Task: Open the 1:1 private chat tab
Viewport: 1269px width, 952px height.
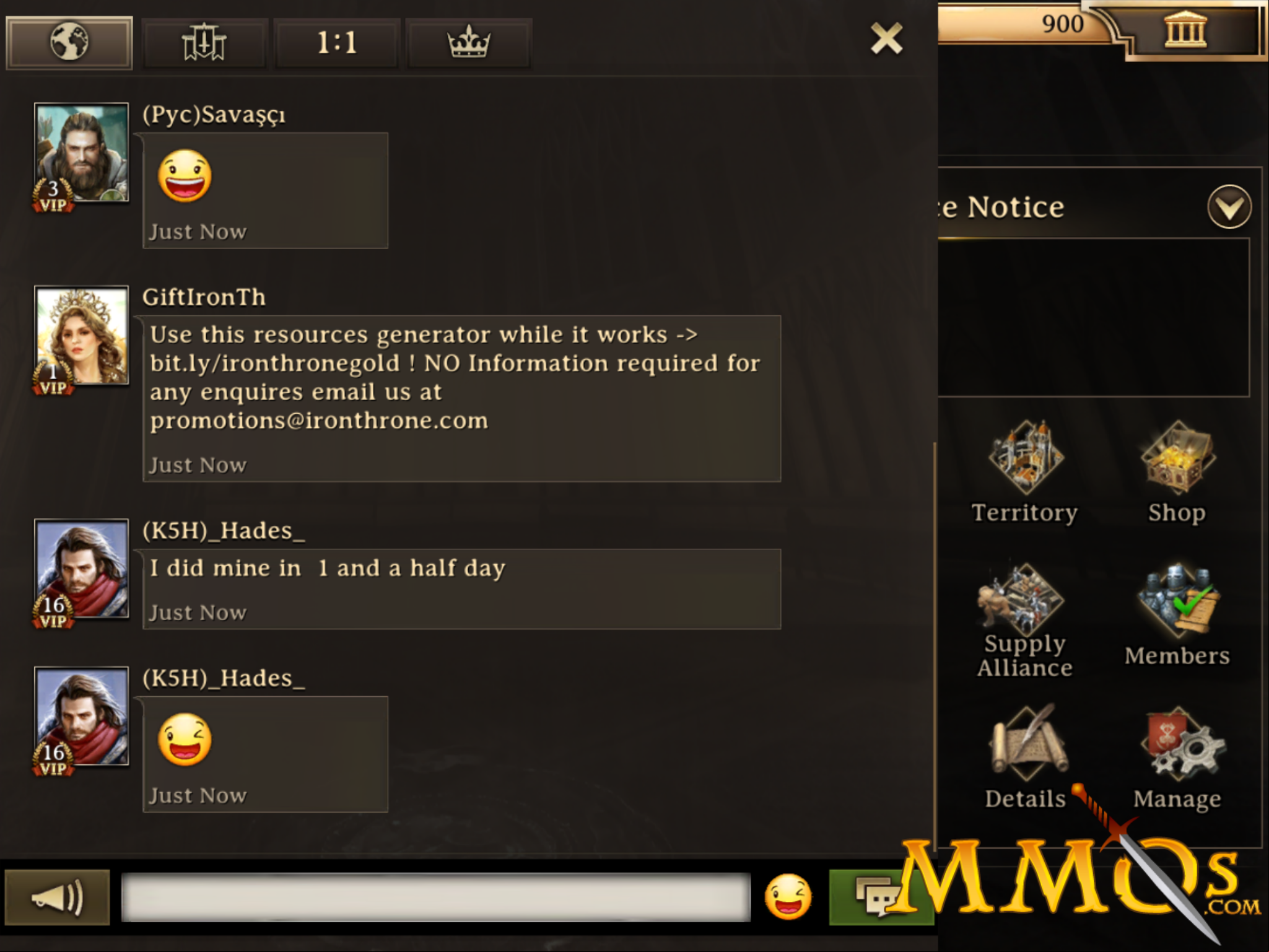Action: [x=337, y=43]
